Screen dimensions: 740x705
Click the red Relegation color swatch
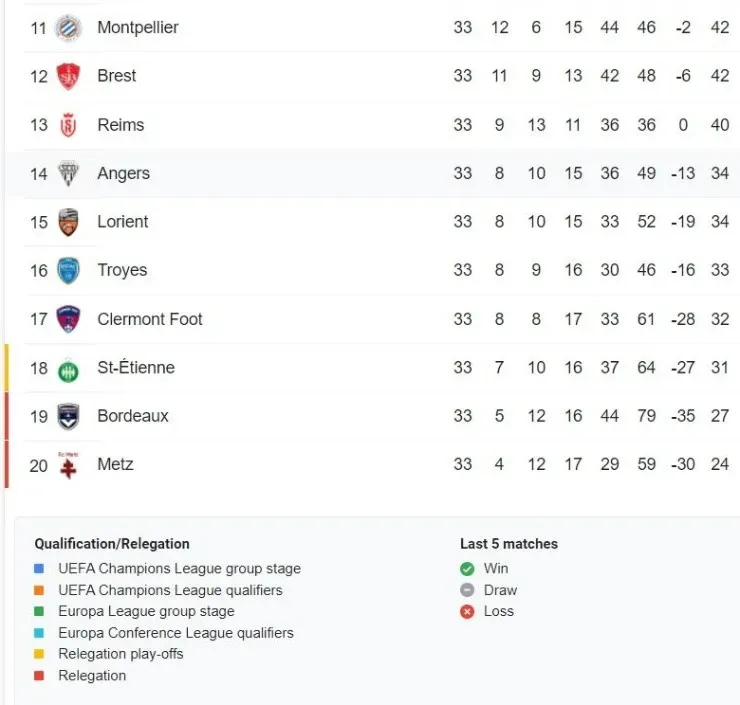[40, 676]
